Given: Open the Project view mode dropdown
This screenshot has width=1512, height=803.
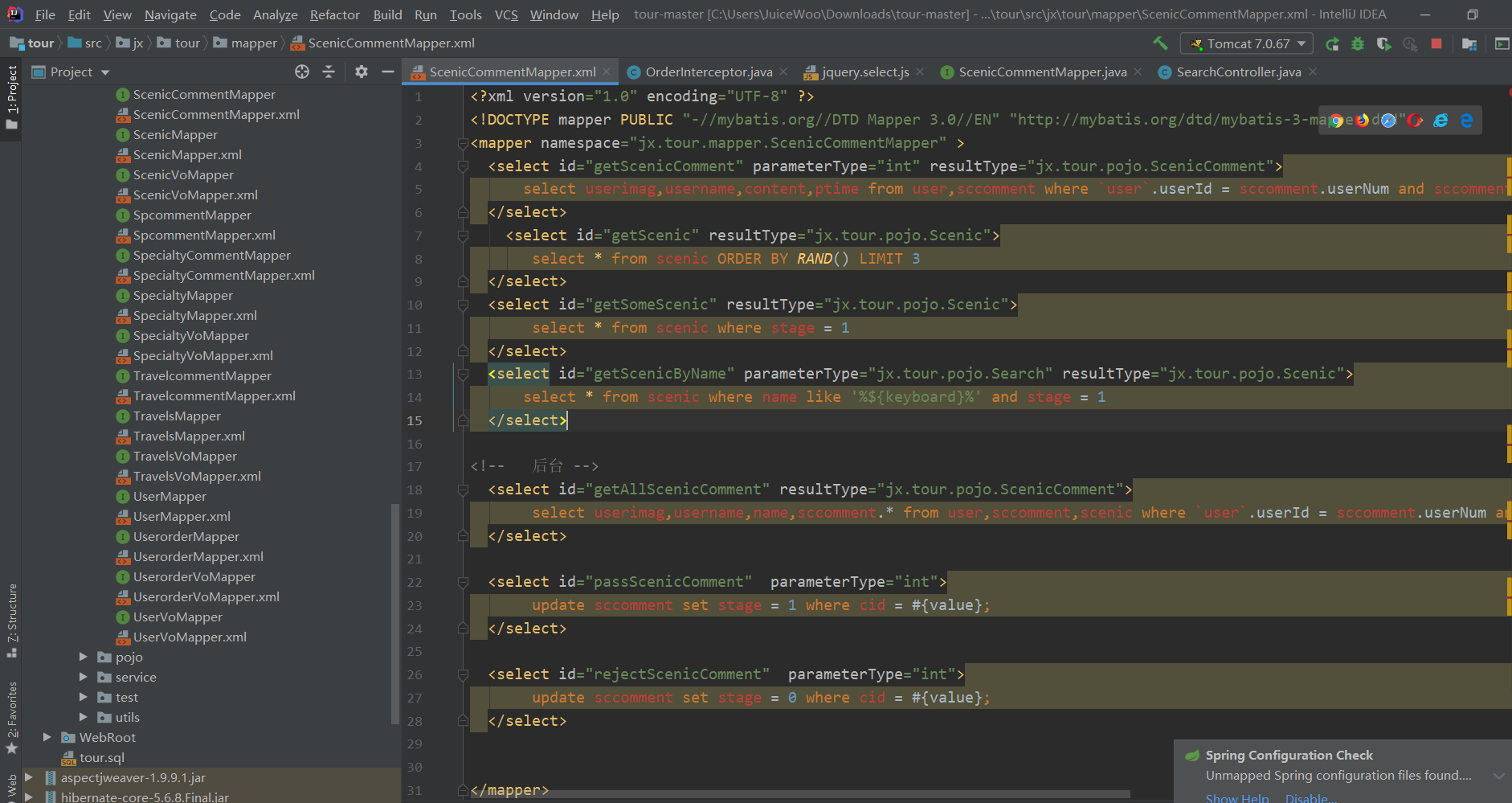Looking at the screenshot, I should [104, 72].
